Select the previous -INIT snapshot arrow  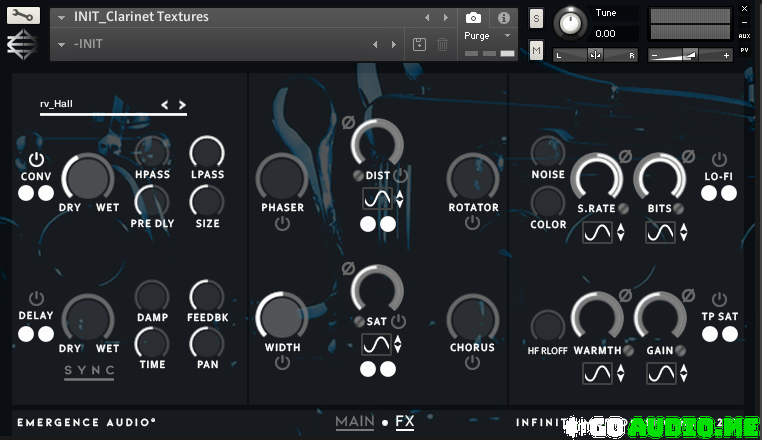tap(375, 45)
